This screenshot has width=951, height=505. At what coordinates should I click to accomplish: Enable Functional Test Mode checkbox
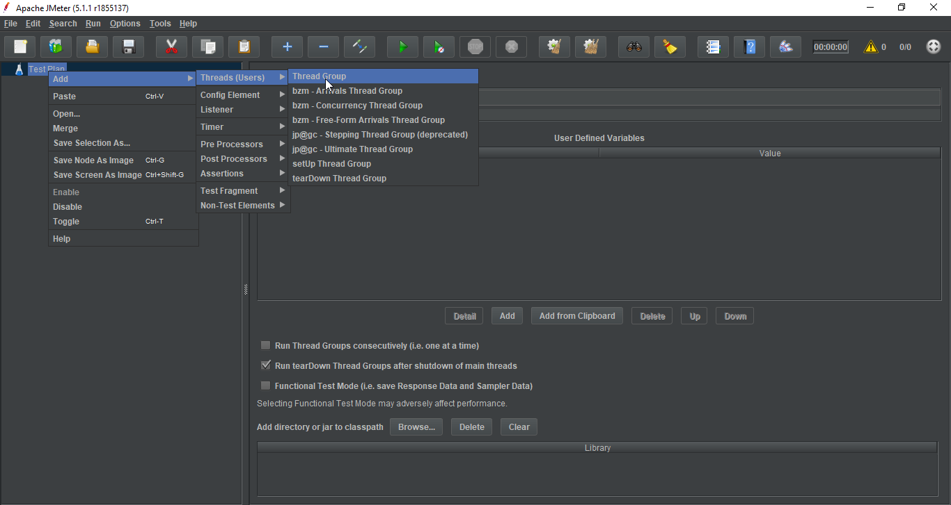tap(266, 386)
